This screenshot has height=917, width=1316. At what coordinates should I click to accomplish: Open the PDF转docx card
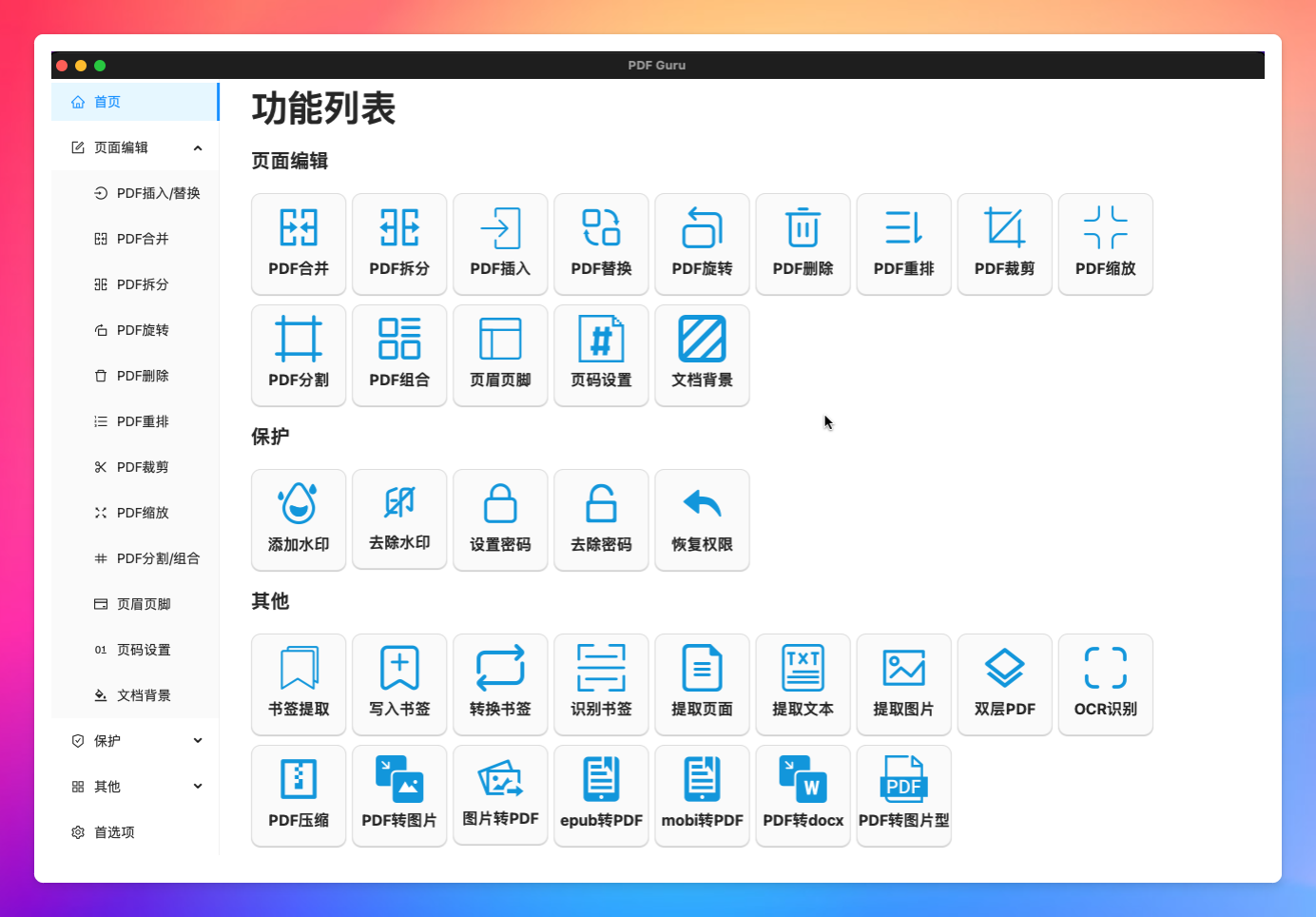click(x=803, y=796)
